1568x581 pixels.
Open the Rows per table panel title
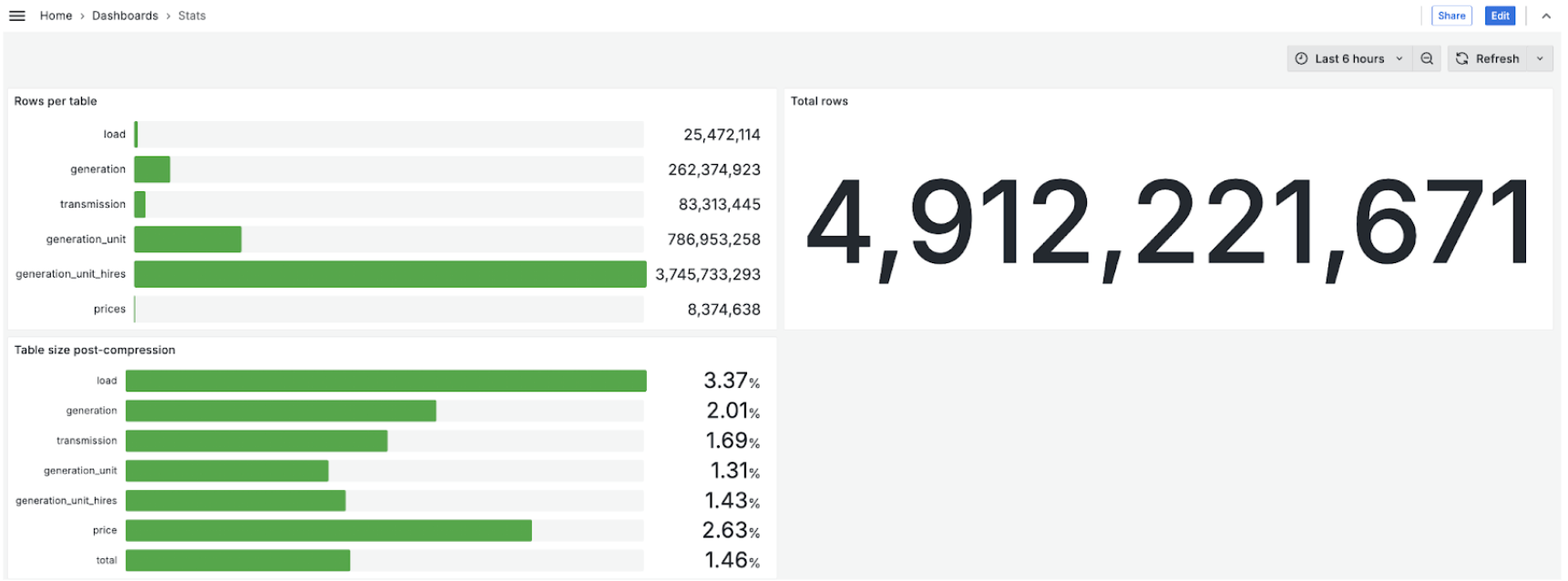pos(56,101)
